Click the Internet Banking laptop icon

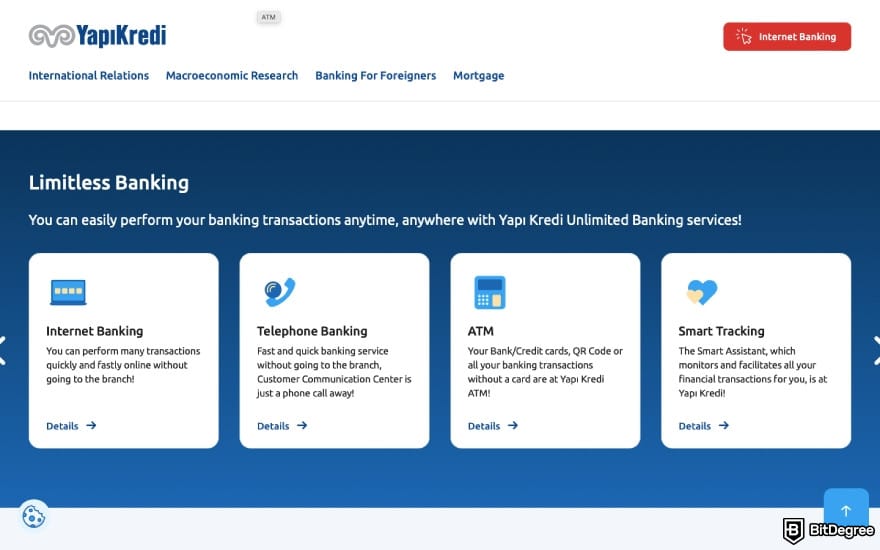[68, 292]
